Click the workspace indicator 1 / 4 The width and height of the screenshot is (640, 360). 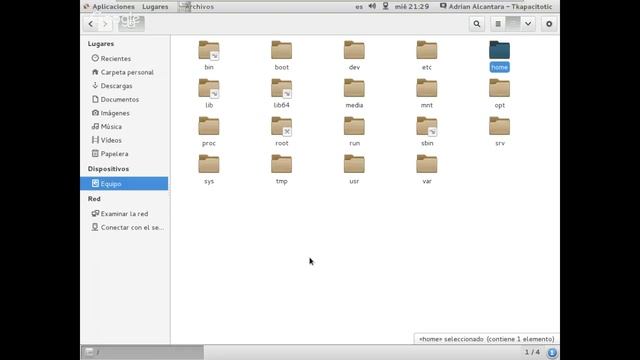click(532, 352)
